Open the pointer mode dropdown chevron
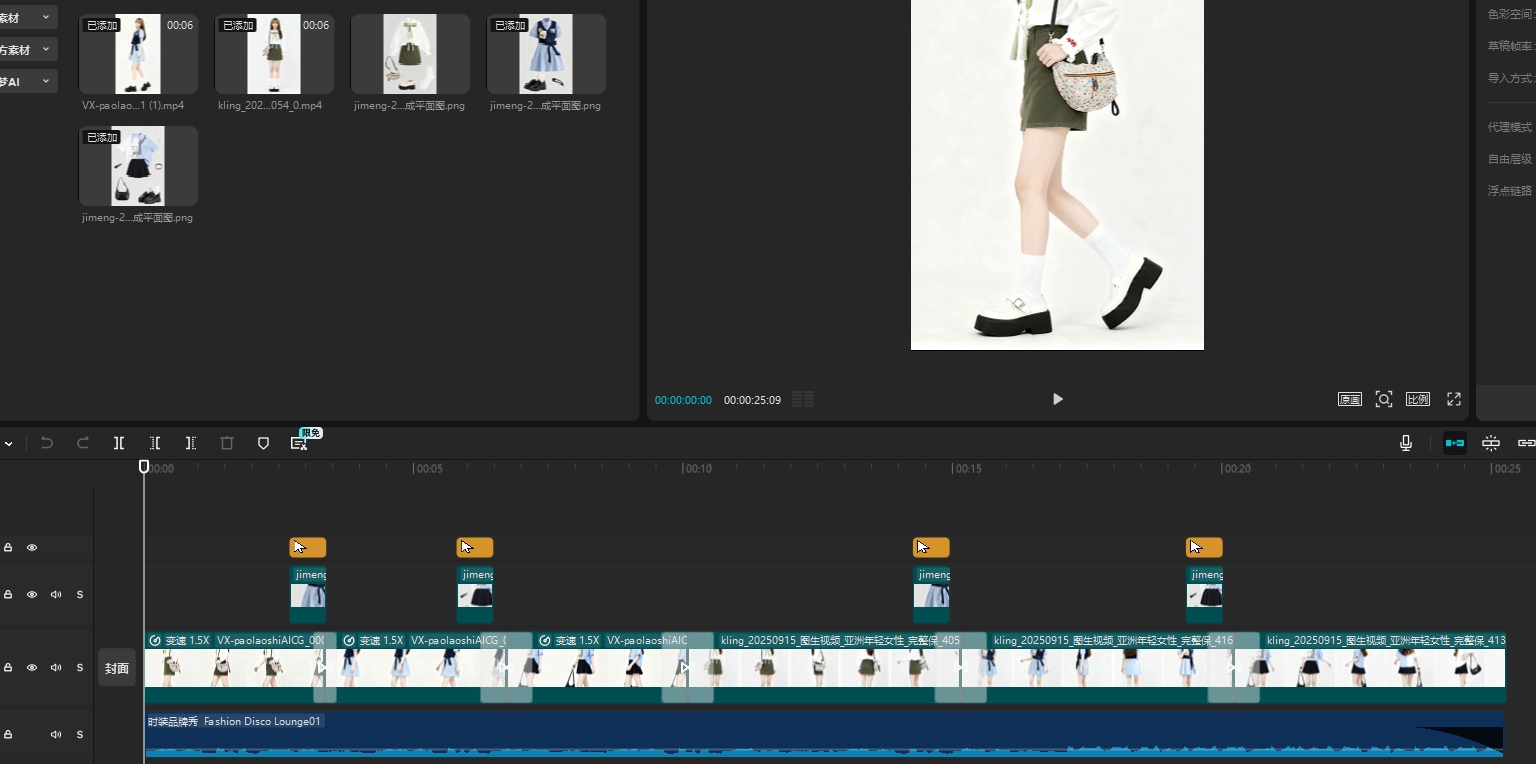Viewport: 1536px width, 764px height. (8, 443)
